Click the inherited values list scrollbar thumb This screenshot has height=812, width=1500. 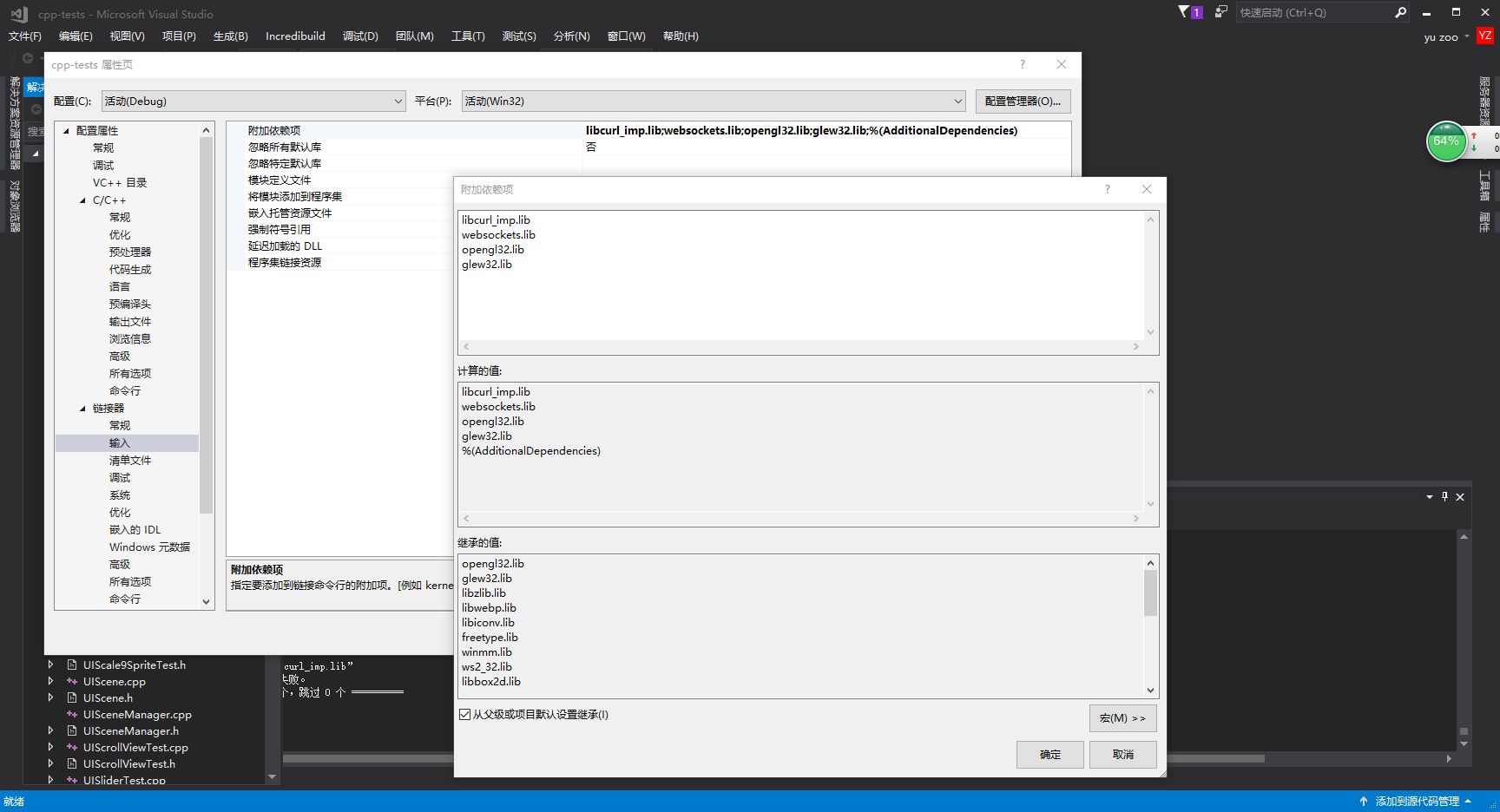point(1151,593)
